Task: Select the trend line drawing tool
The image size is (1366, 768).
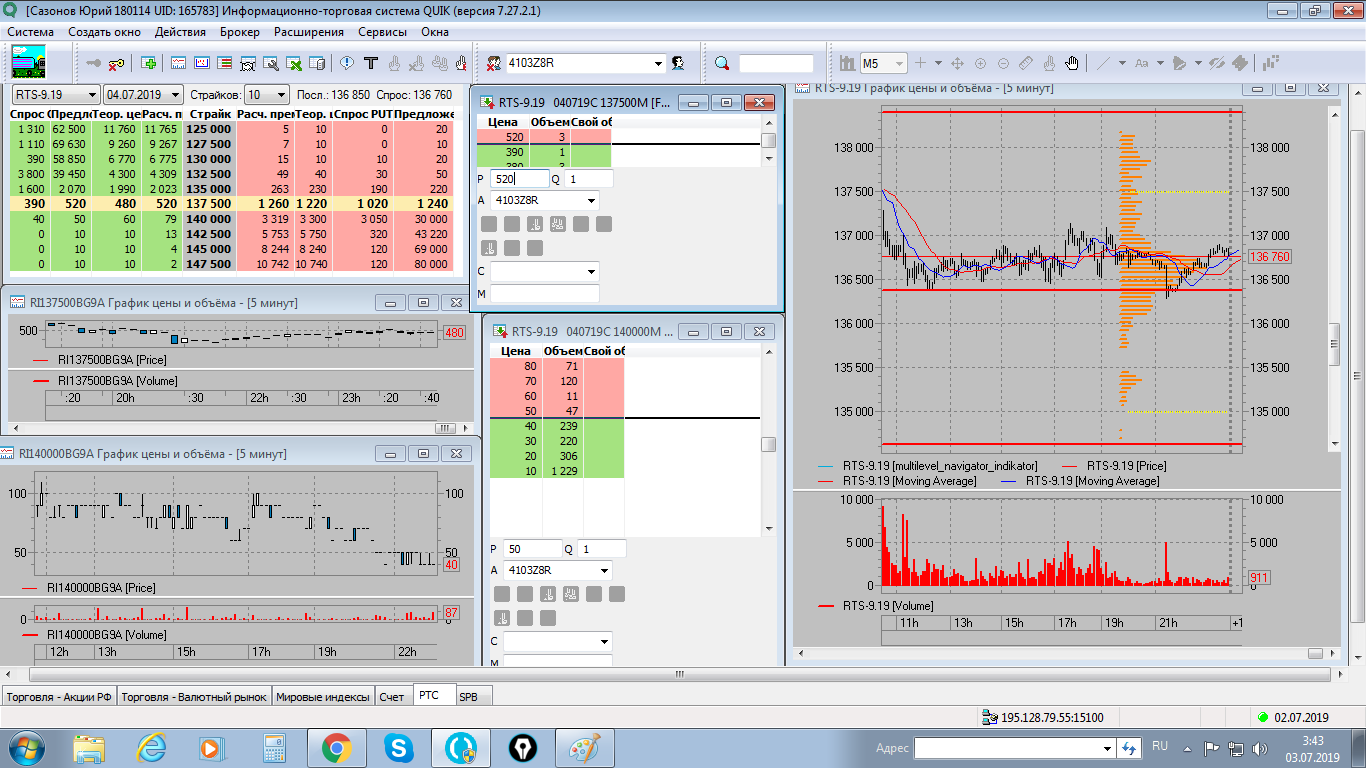Action: click(1104, 63)
